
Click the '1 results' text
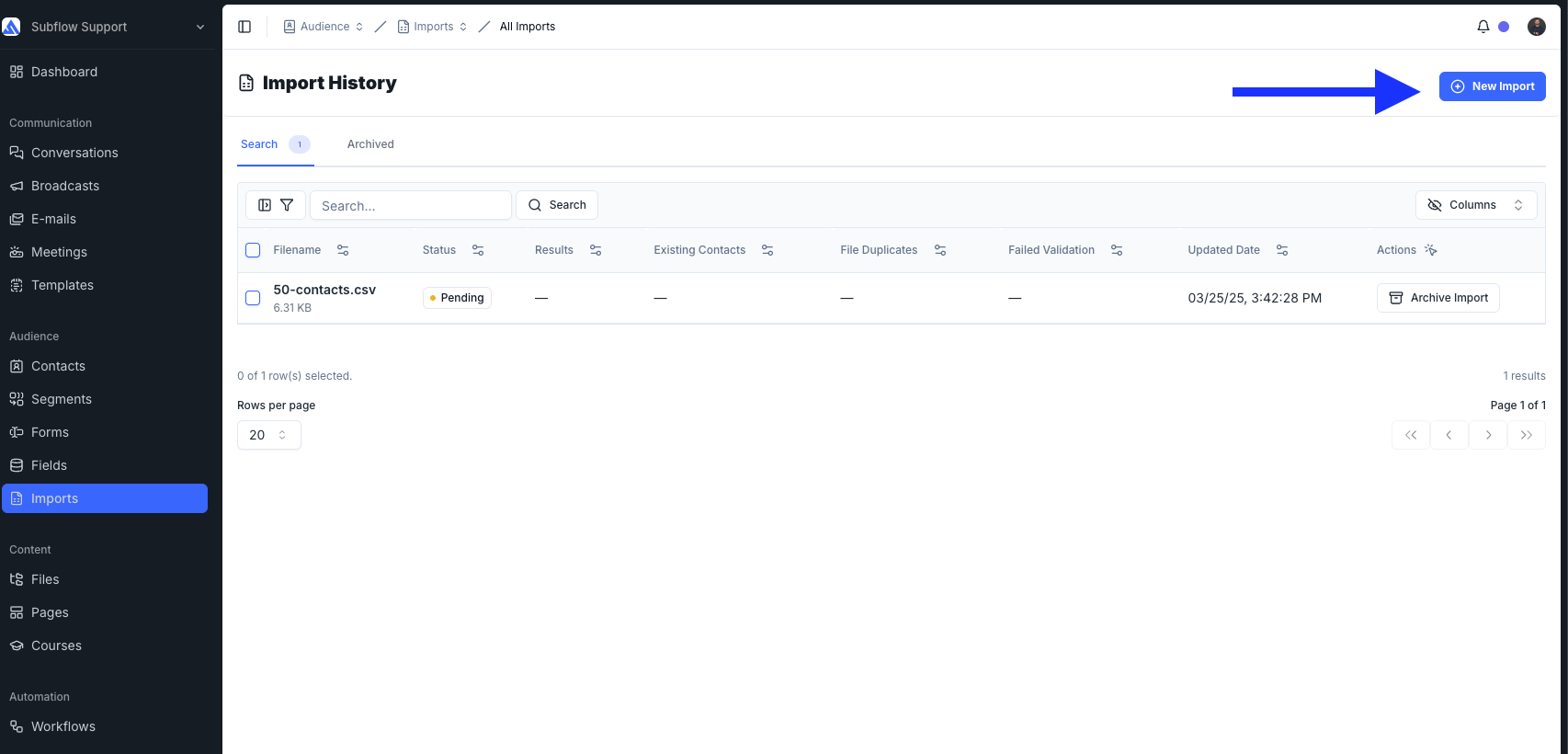point(1524,376)
